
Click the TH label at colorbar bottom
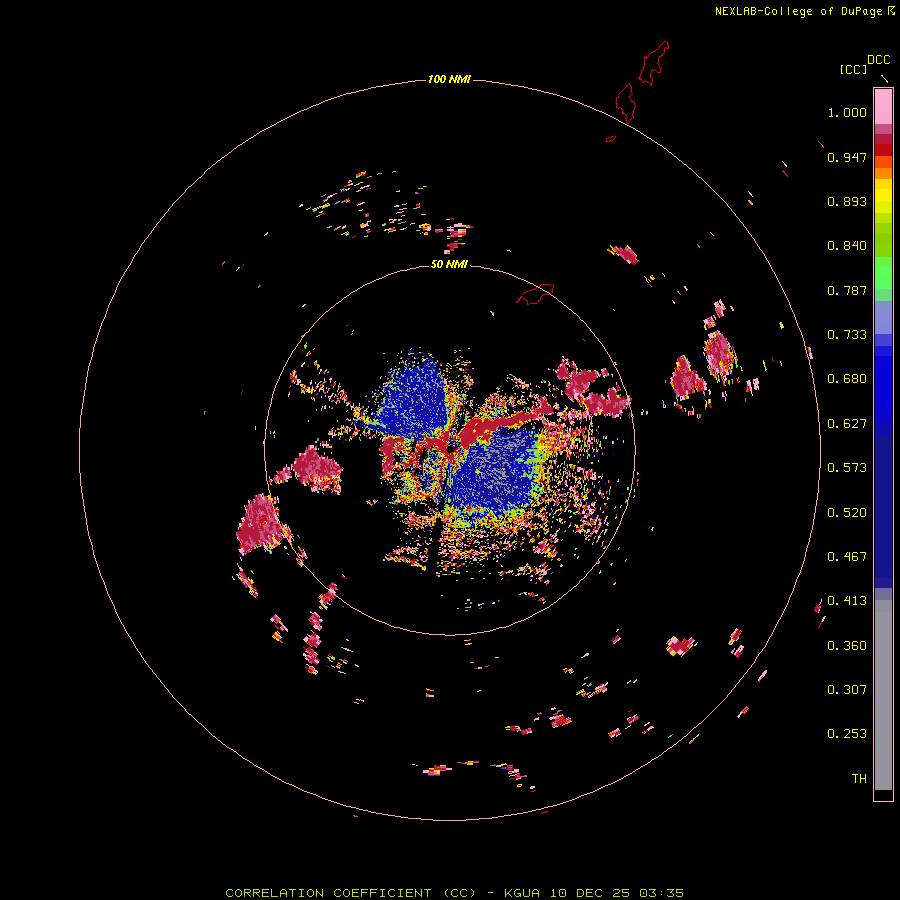pos(859,779)
